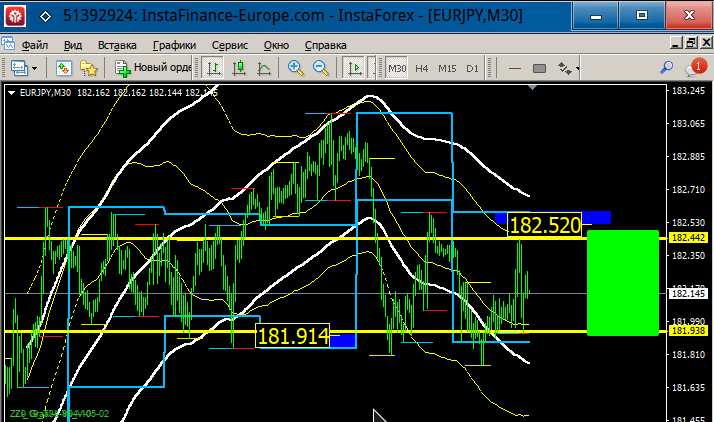The height and width of the screenshot is (422, 714).
Task: Expand the chart profiles dropdown arrow
Action: [x=35, y=69]
